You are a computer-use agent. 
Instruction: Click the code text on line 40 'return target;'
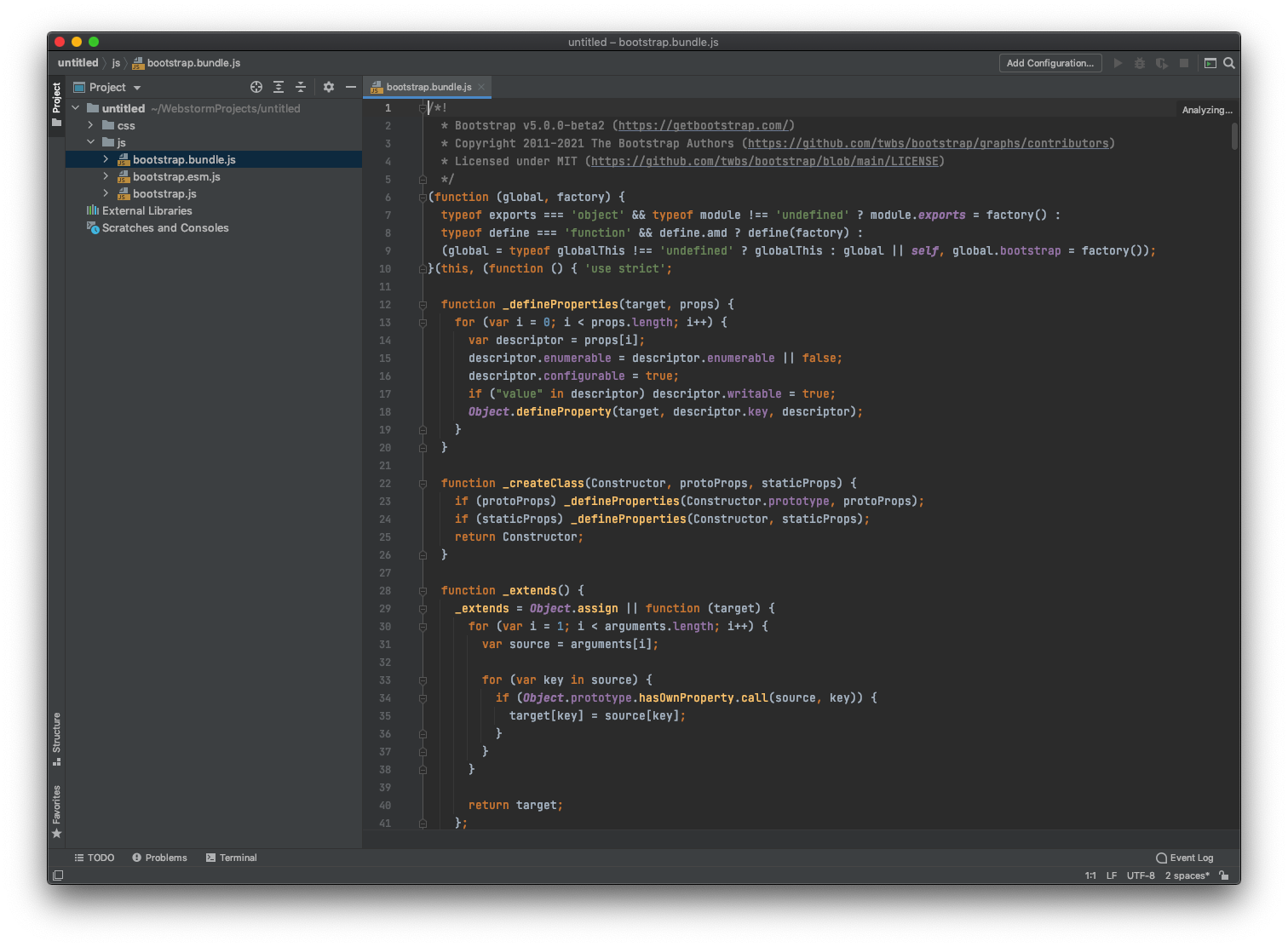point(515,806)
